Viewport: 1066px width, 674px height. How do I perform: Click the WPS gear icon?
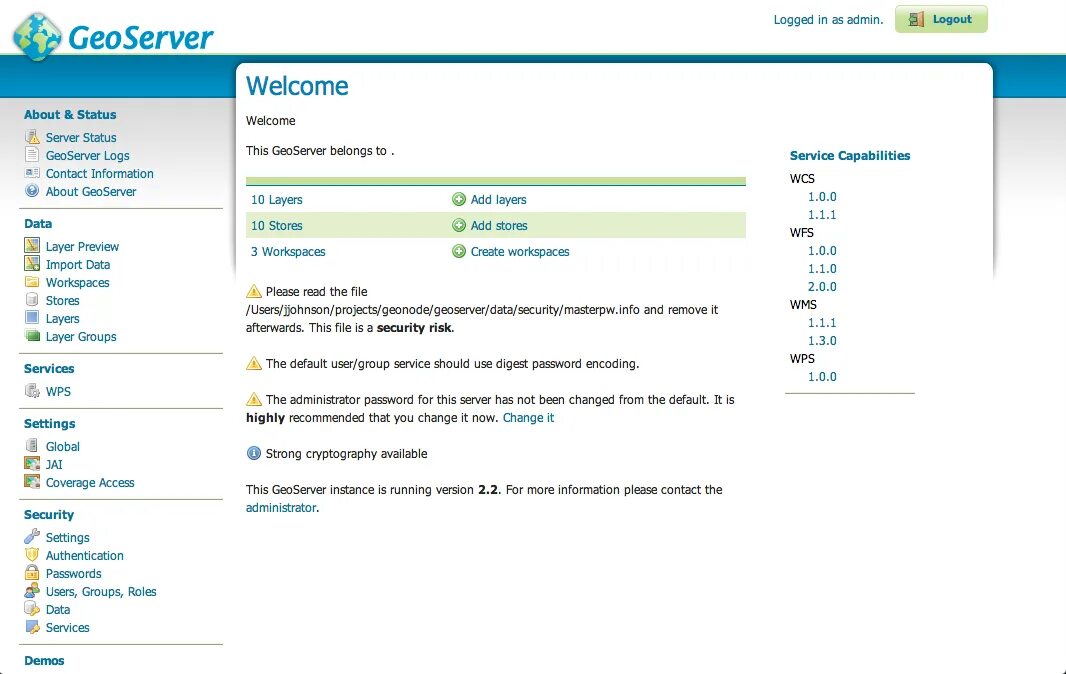[x=32, y=391]
